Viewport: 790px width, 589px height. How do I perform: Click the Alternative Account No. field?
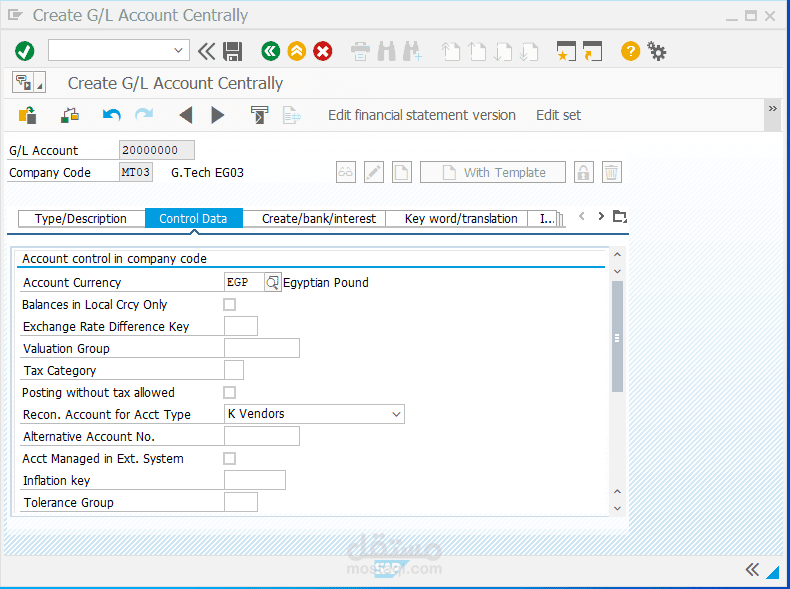(262, 436)
